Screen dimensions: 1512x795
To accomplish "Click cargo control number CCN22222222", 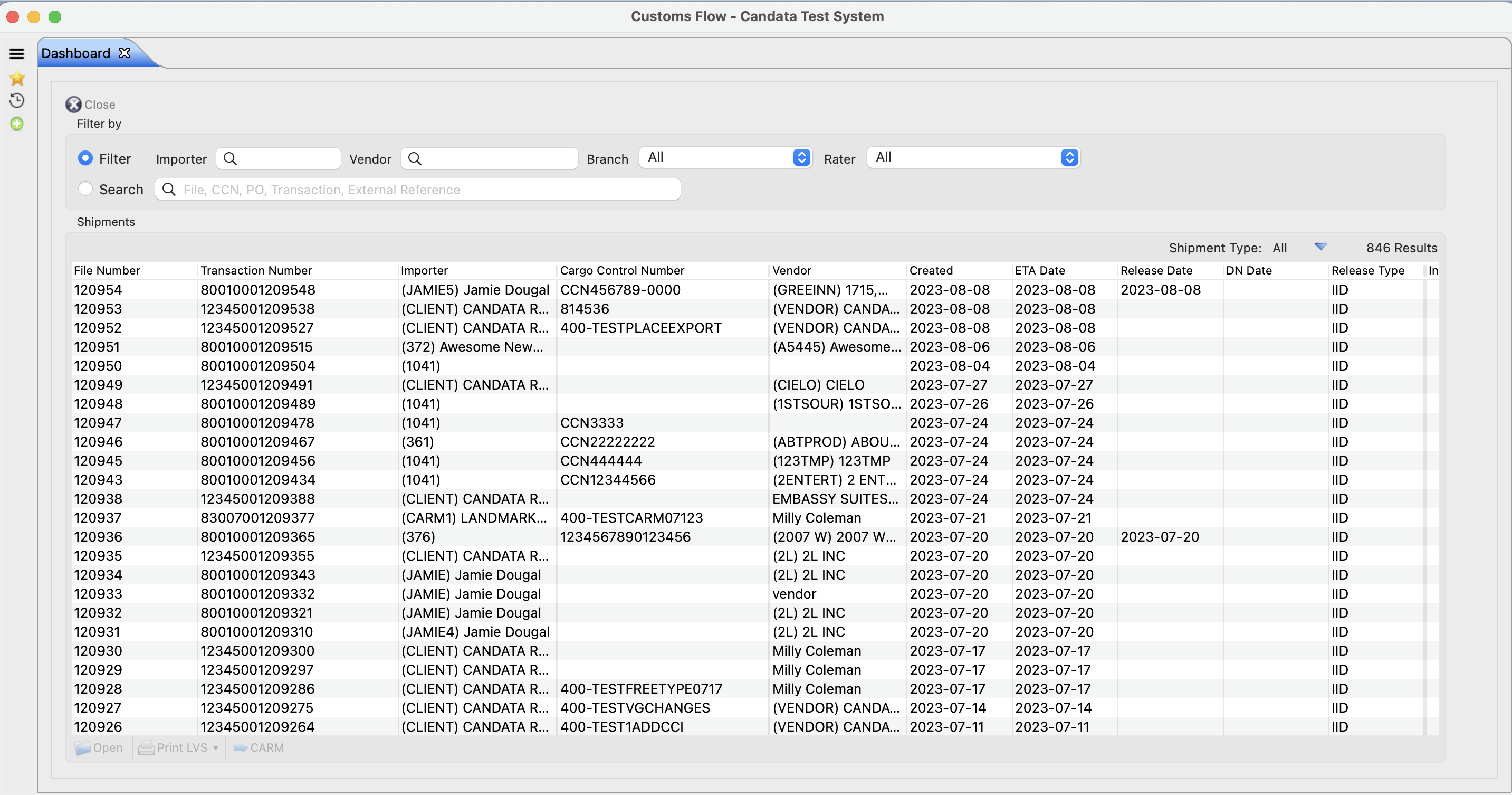I will click(x=608, y=441).
